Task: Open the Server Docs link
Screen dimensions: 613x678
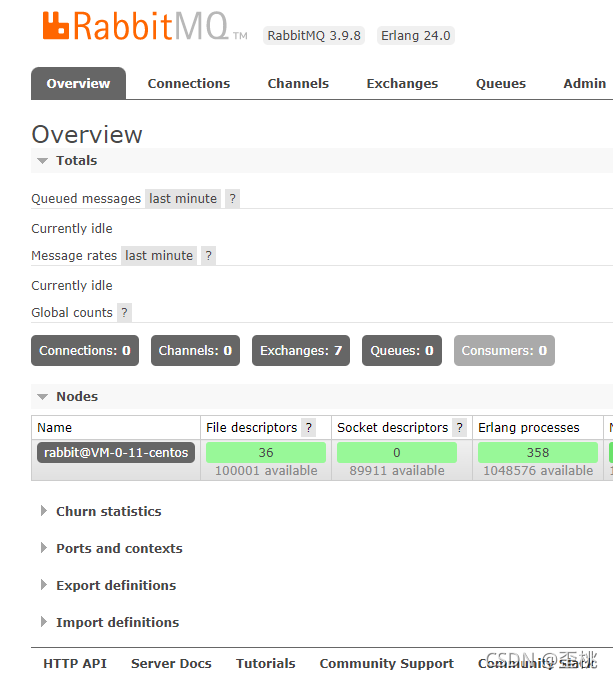Action: tap(171, 663)
